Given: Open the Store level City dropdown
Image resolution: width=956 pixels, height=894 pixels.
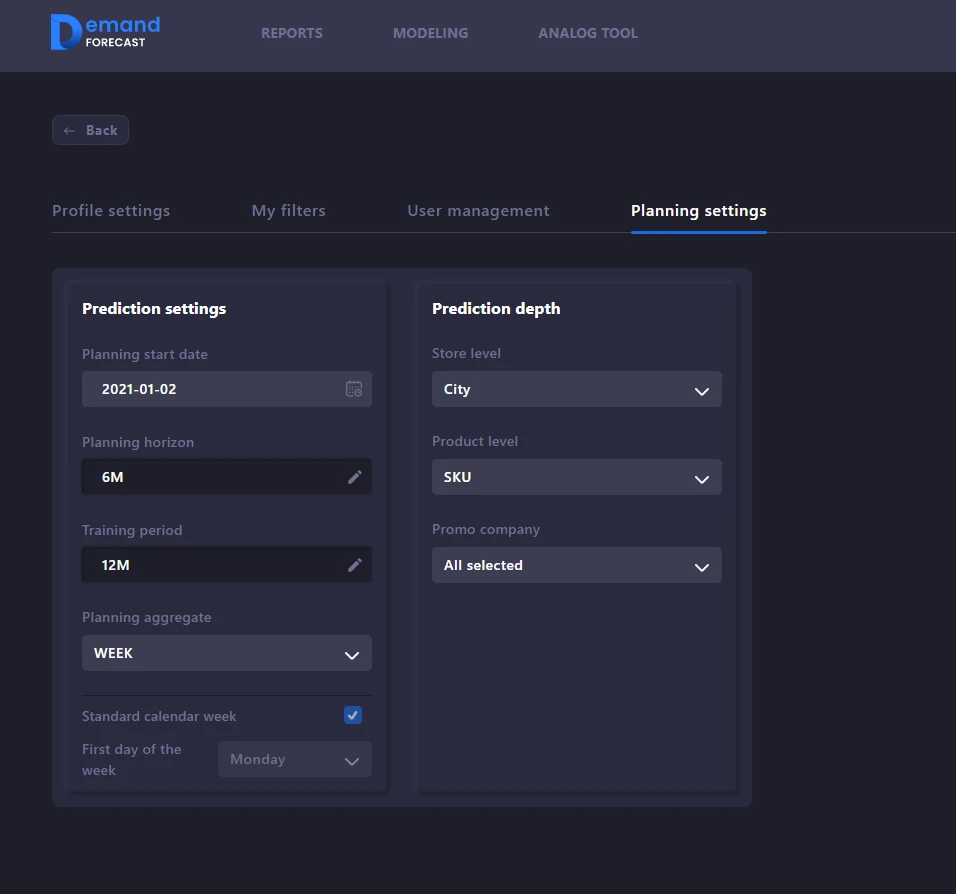Looking at the screenshot, I should (576, 389).
